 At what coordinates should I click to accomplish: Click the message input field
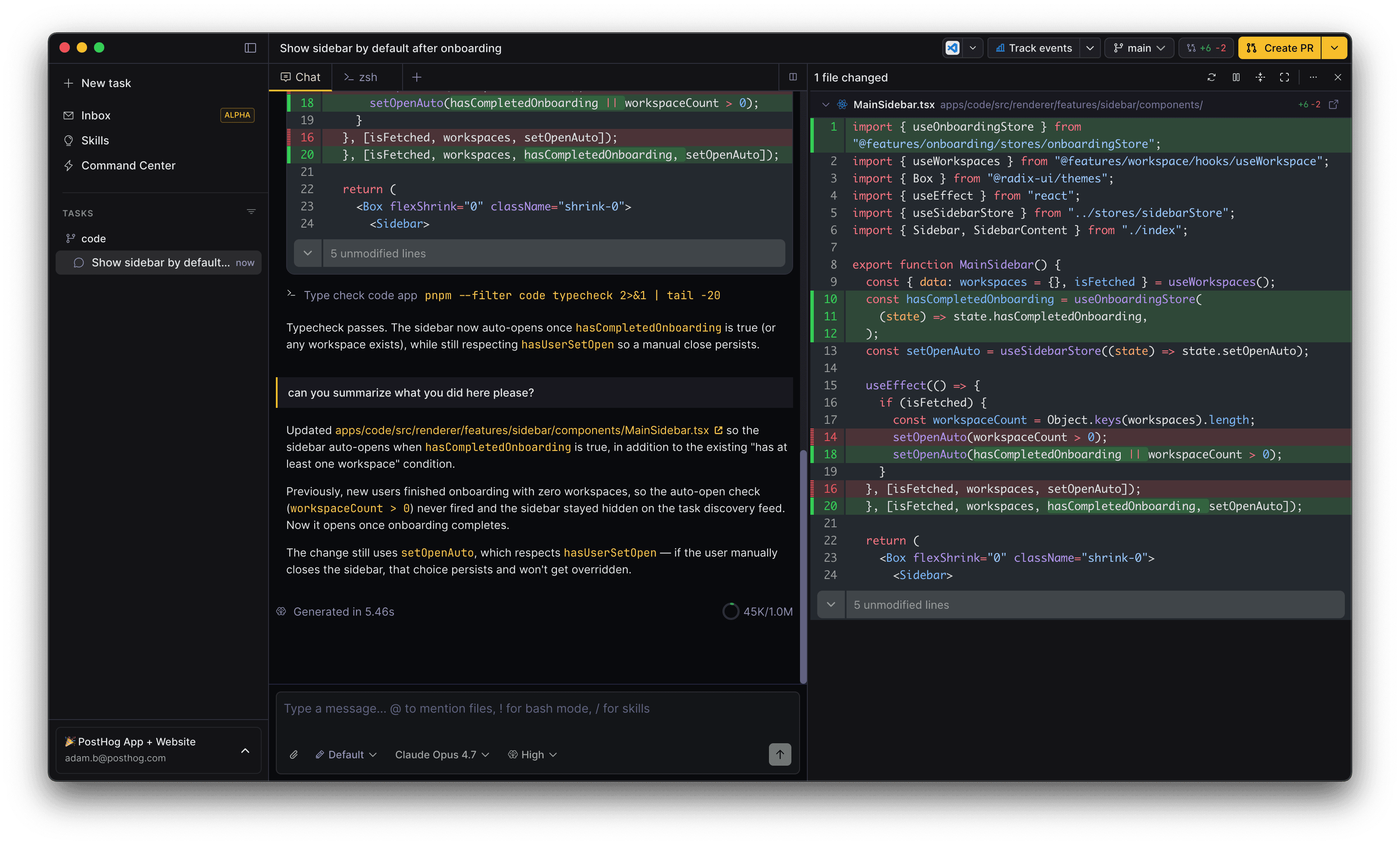(537, 709)
